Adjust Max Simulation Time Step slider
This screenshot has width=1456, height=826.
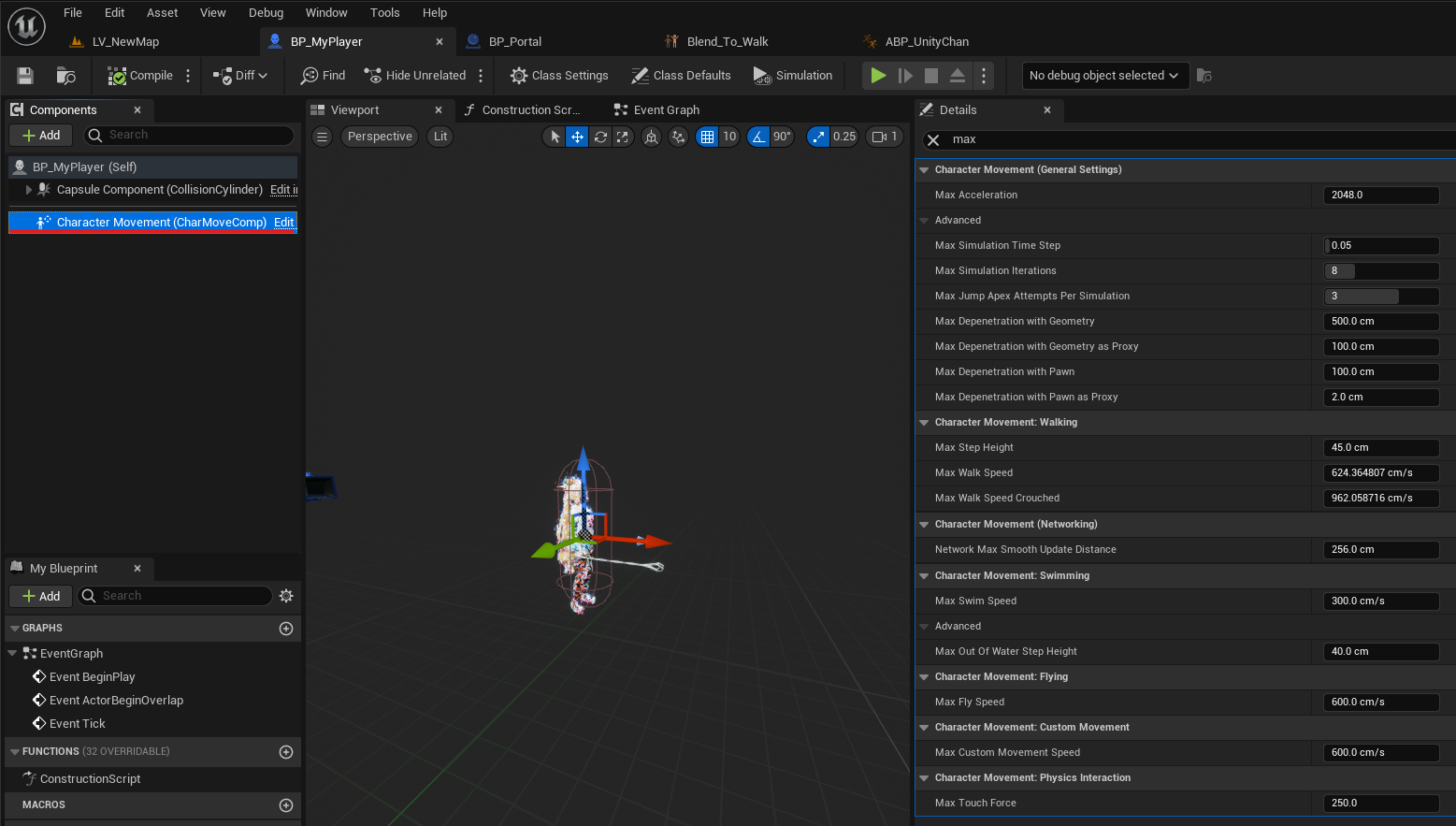(1381, 246)
